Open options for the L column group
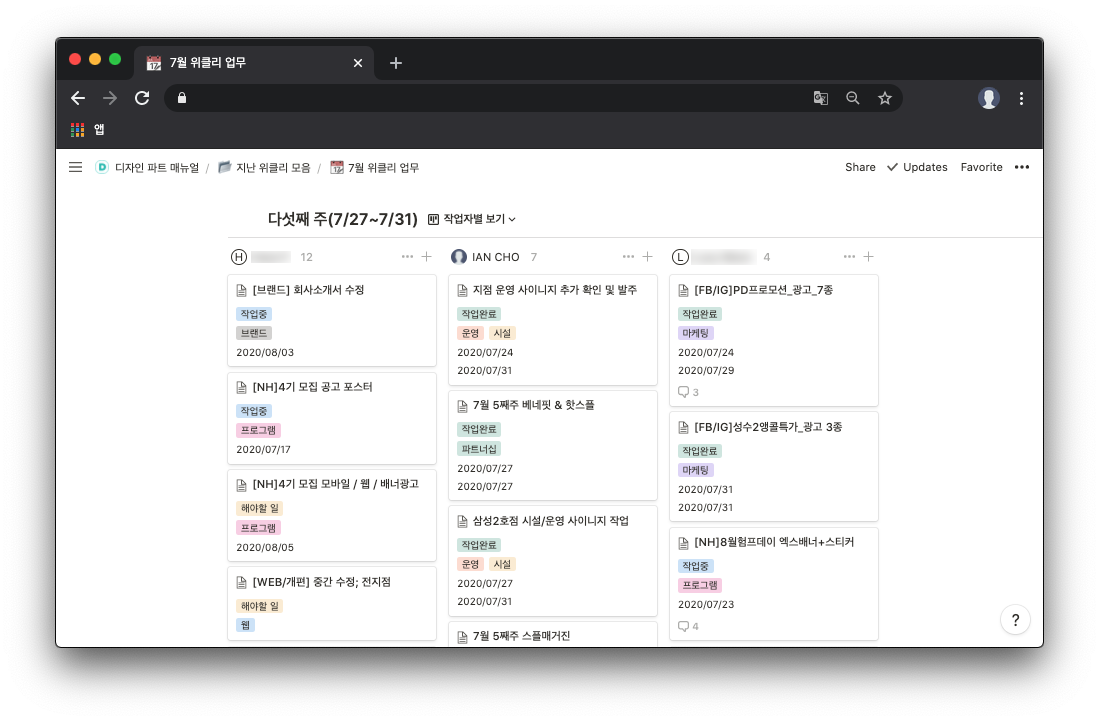 pos(849,257)
